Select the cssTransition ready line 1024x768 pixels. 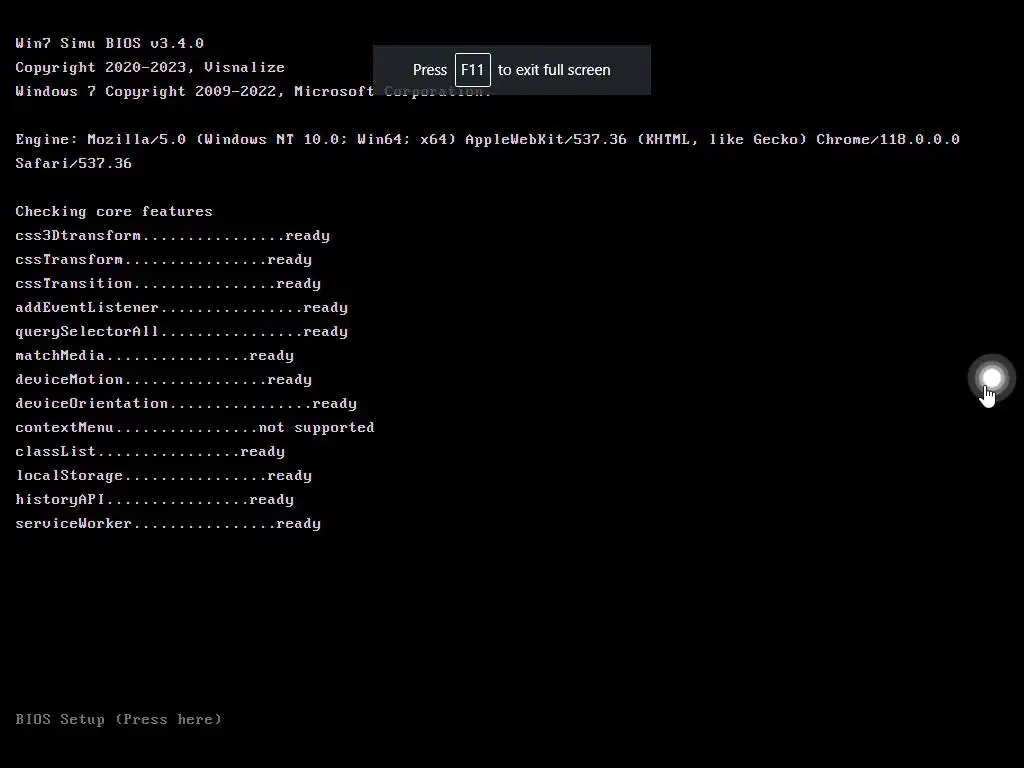click(x=168, y=283)
